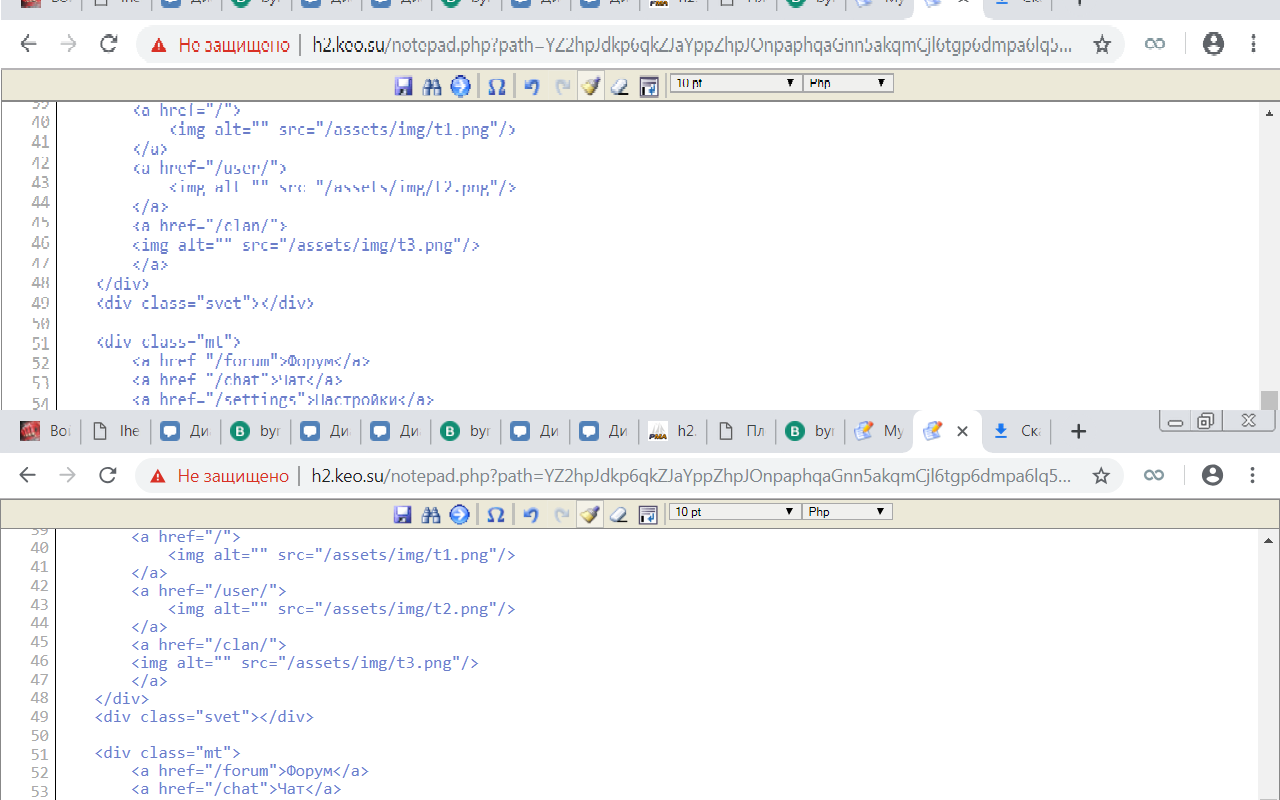Open the Php syntax dropdown in upper toolbar
The image size is (1280, 800).
847,84
